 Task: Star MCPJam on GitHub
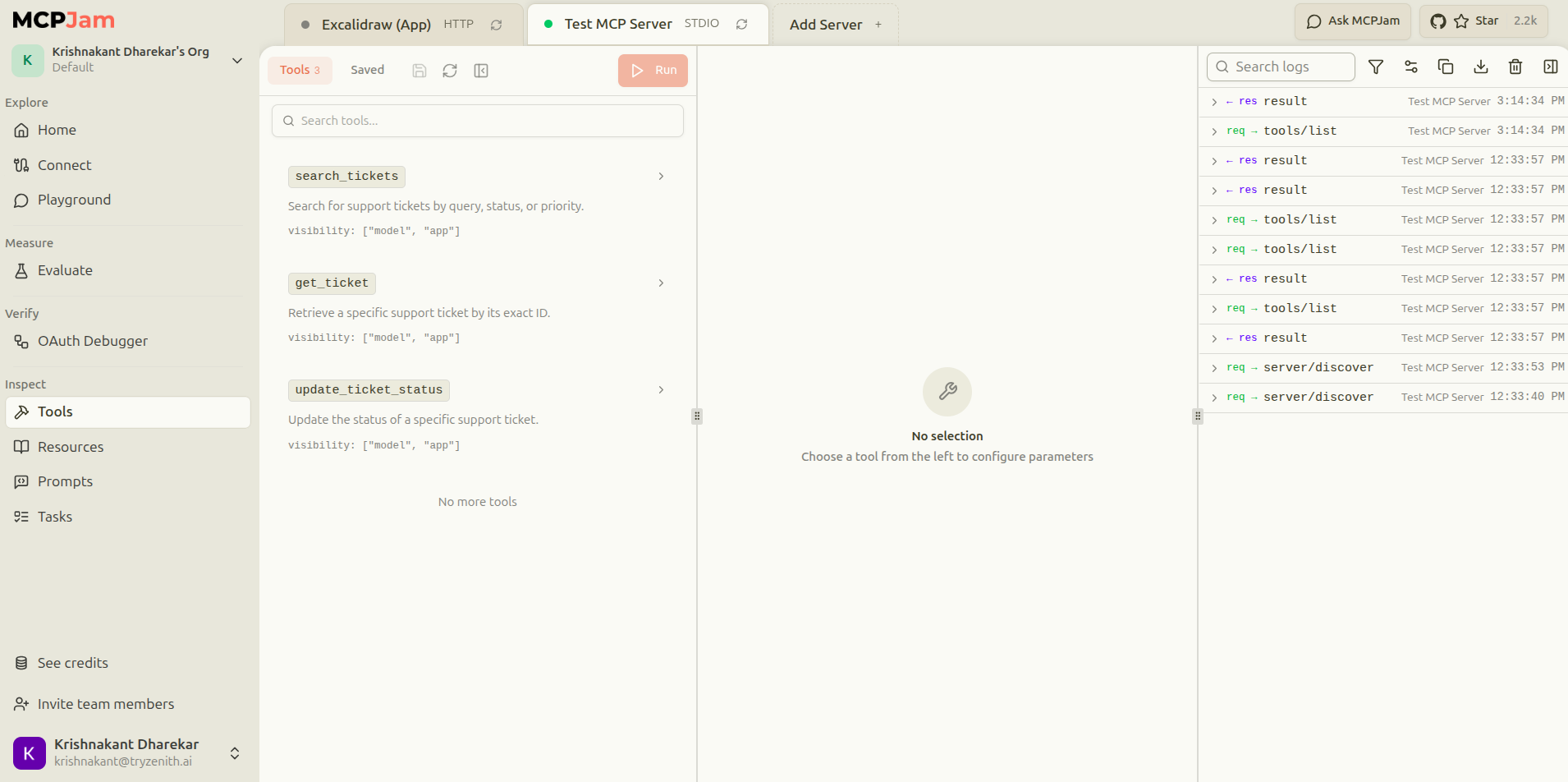1483,21
